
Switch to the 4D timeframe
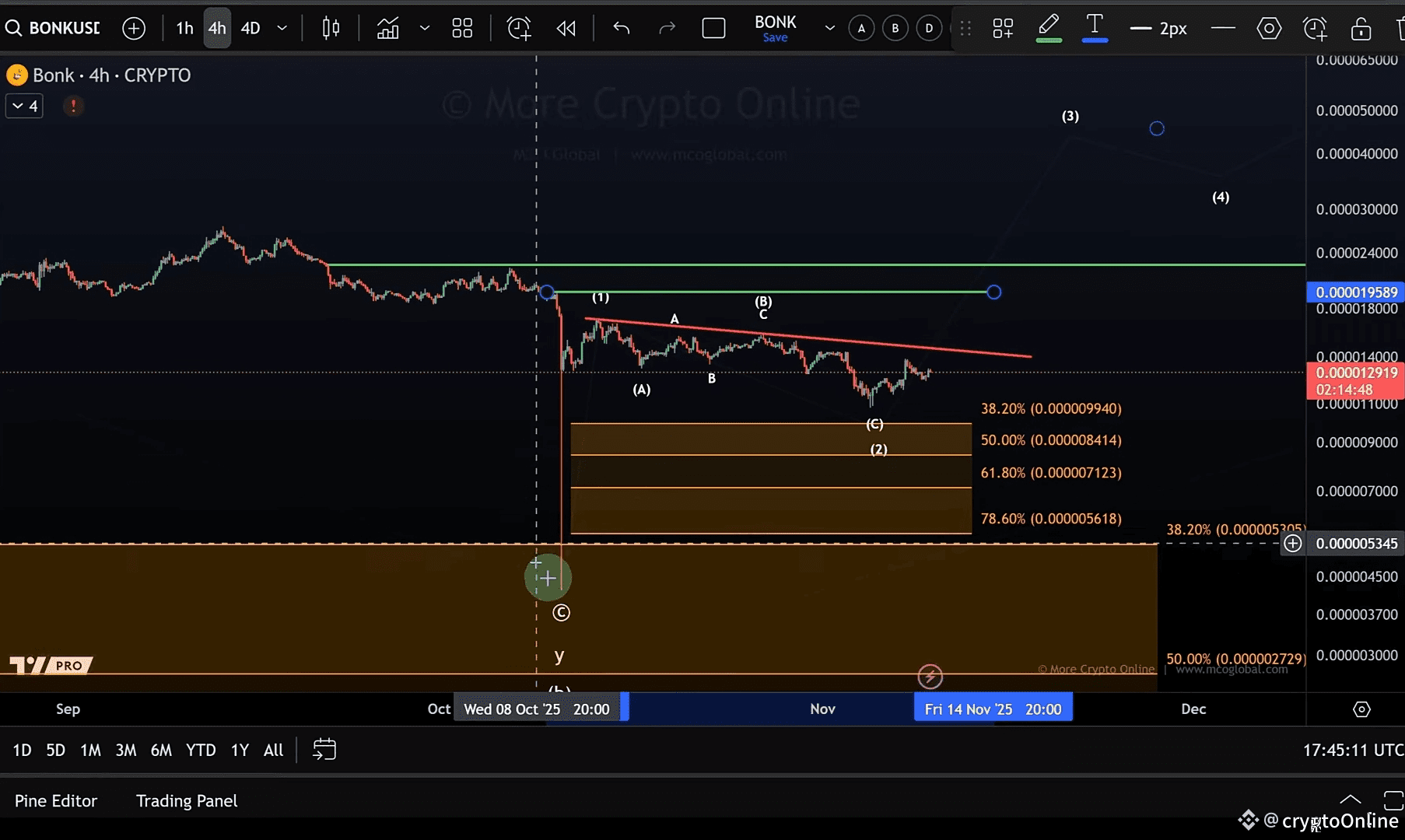coord(251,29)
